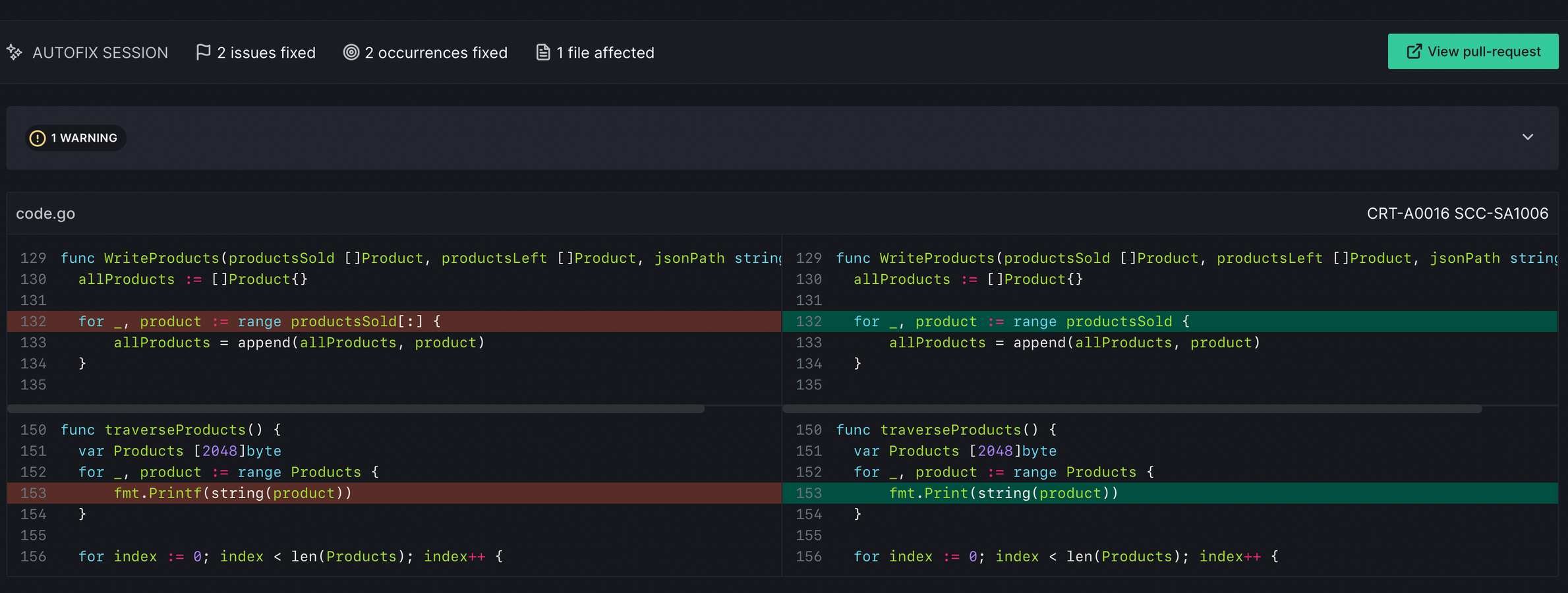This screenshot has height=593, width=1568.
Task: Expand the warning panel chevron
Action: pyautogui.click(x=1527, y=137)
